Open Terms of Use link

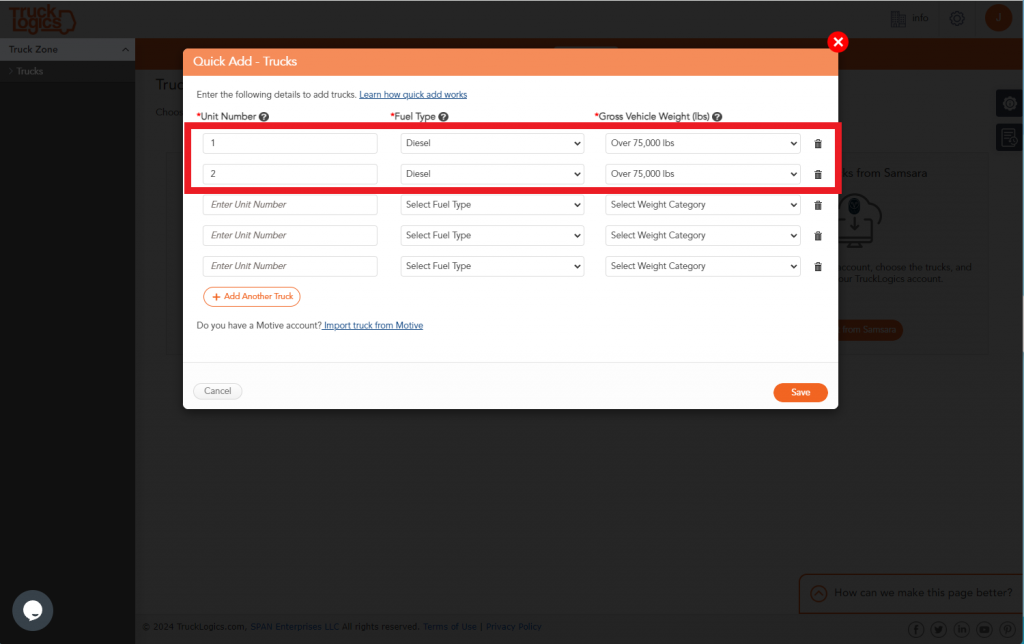click(449, 627)
